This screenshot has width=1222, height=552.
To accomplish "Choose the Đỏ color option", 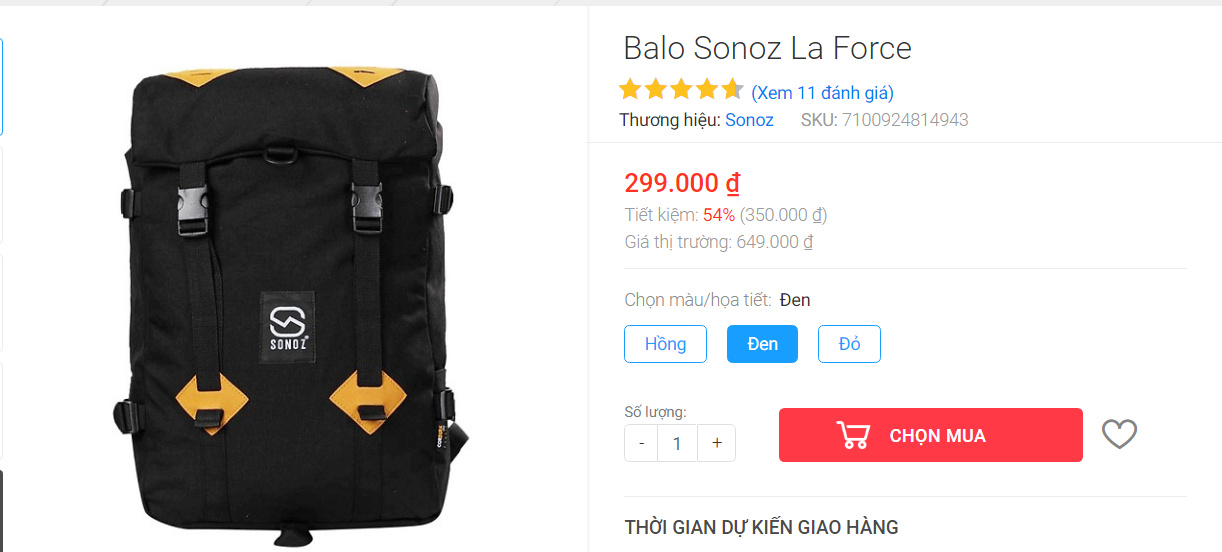I will click(x=849, y=344).
